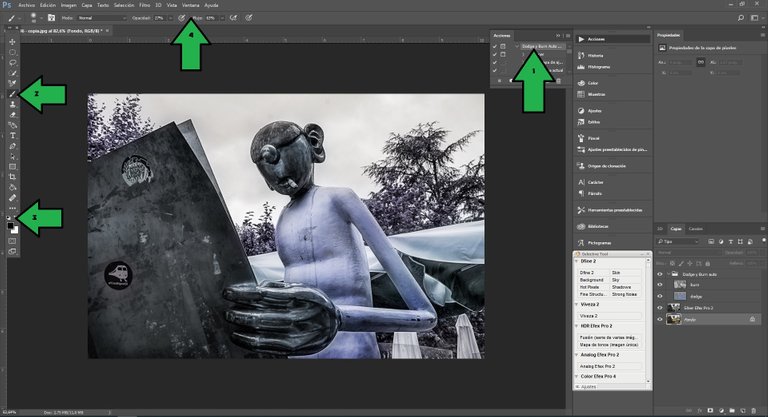The width and height of the screenshot is (768, 417).
Task: Toggle layer filtering switch on Layers panel
Action: pyautogui.click(x=764, y=241)
